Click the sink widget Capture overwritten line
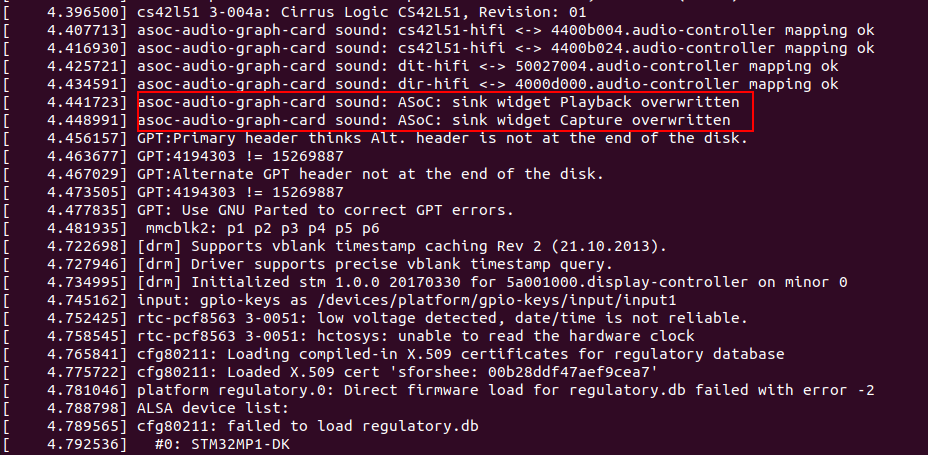This screenshot has height=455, width=928. click(434, 120)
